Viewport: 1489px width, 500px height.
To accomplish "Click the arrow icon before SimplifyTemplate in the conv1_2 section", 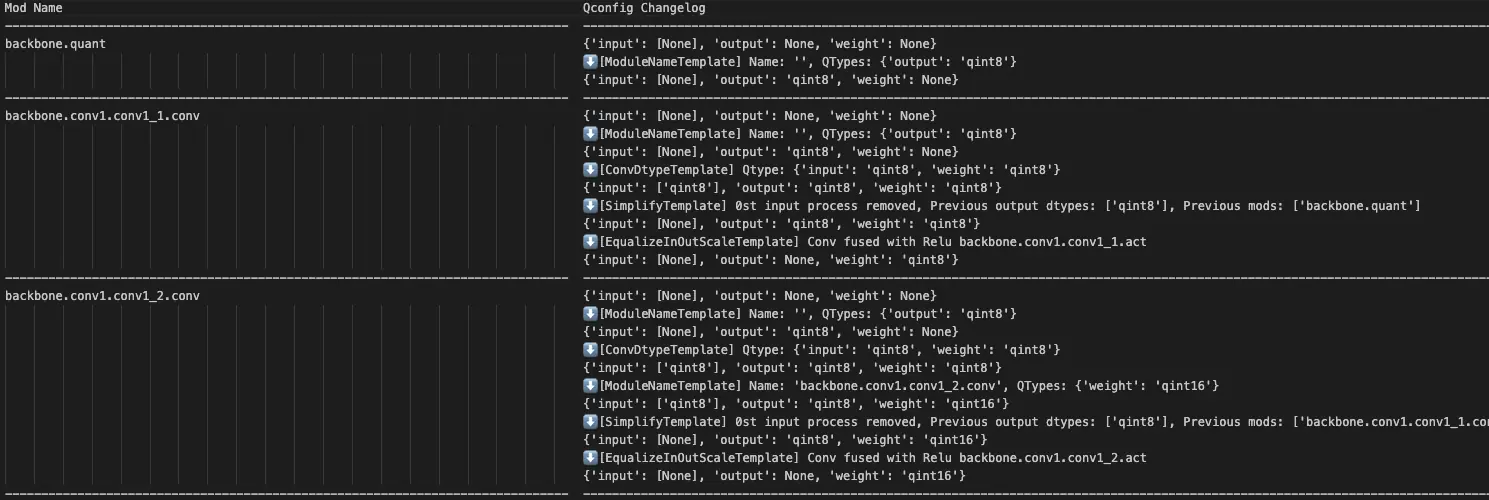I will point(590,422).
